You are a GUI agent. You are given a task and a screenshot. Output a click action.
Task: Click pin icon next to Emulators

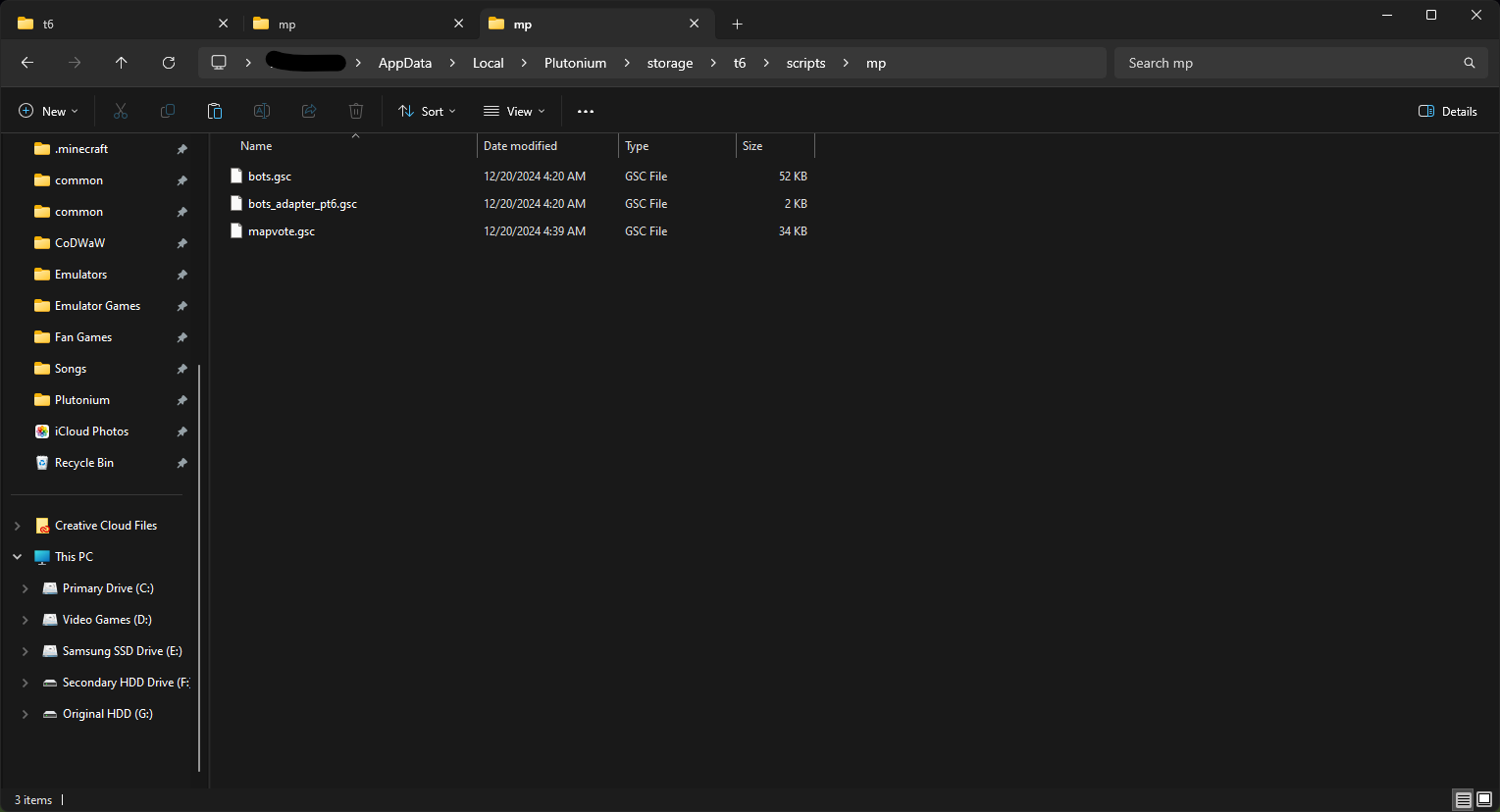(x=181, y=275)
